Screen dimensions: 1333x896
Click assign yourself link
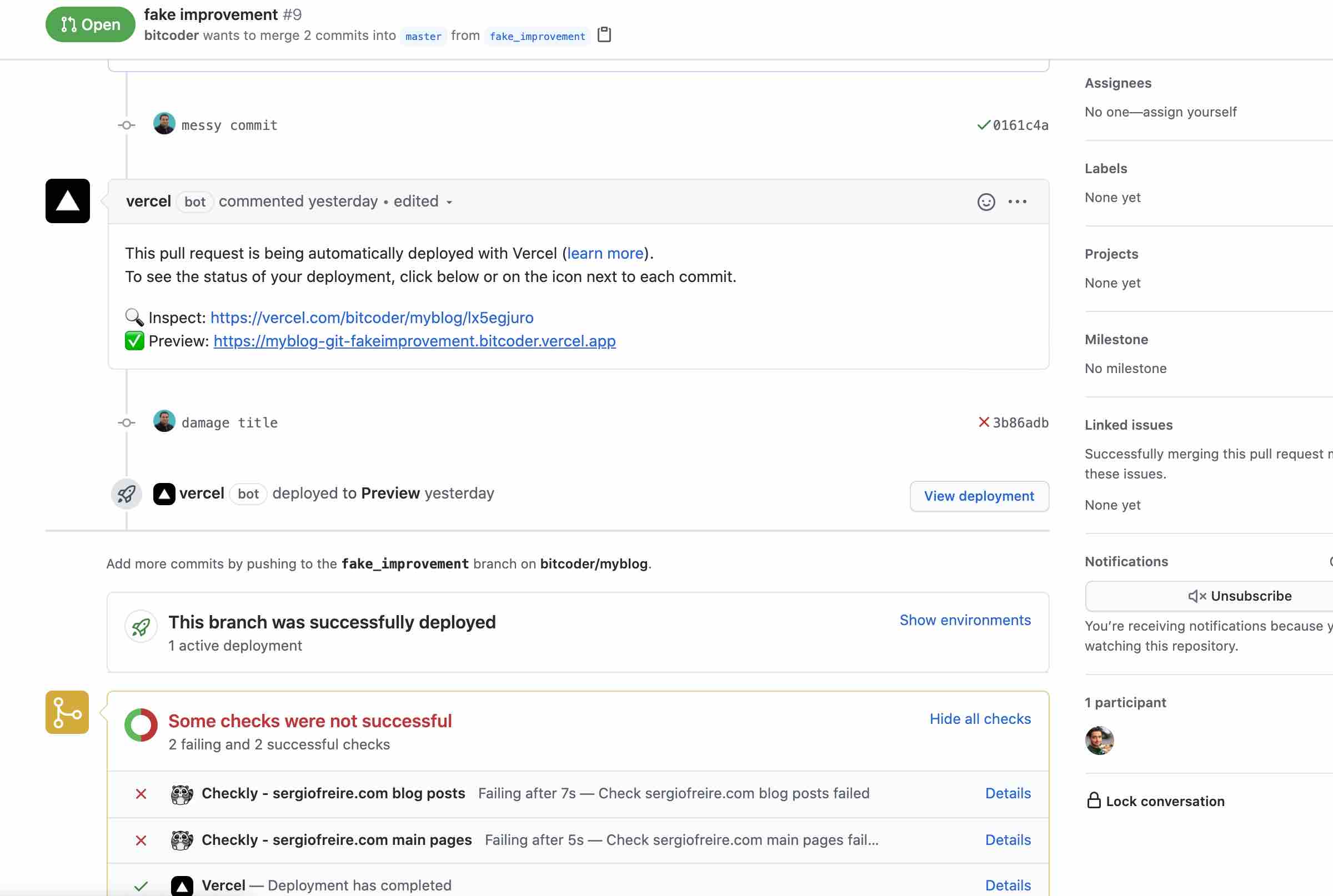(x=1189, y=112)
